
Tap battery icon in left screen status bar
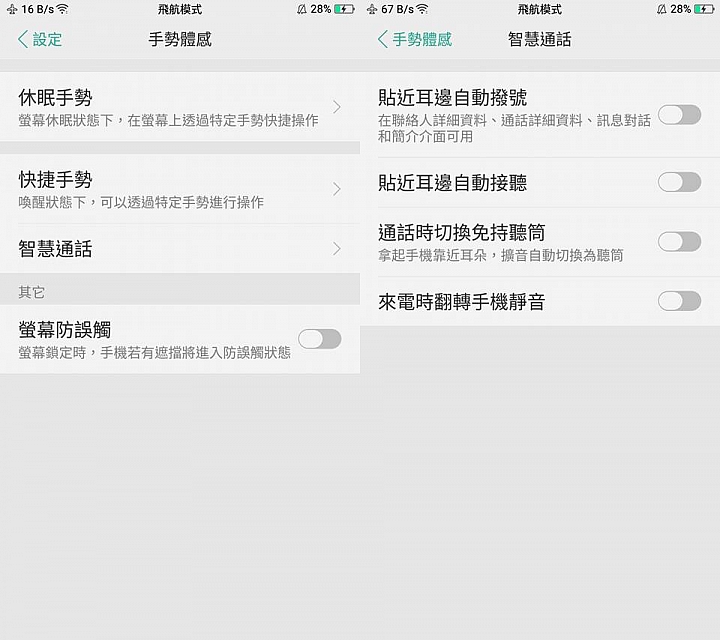[x=344, y=9]
